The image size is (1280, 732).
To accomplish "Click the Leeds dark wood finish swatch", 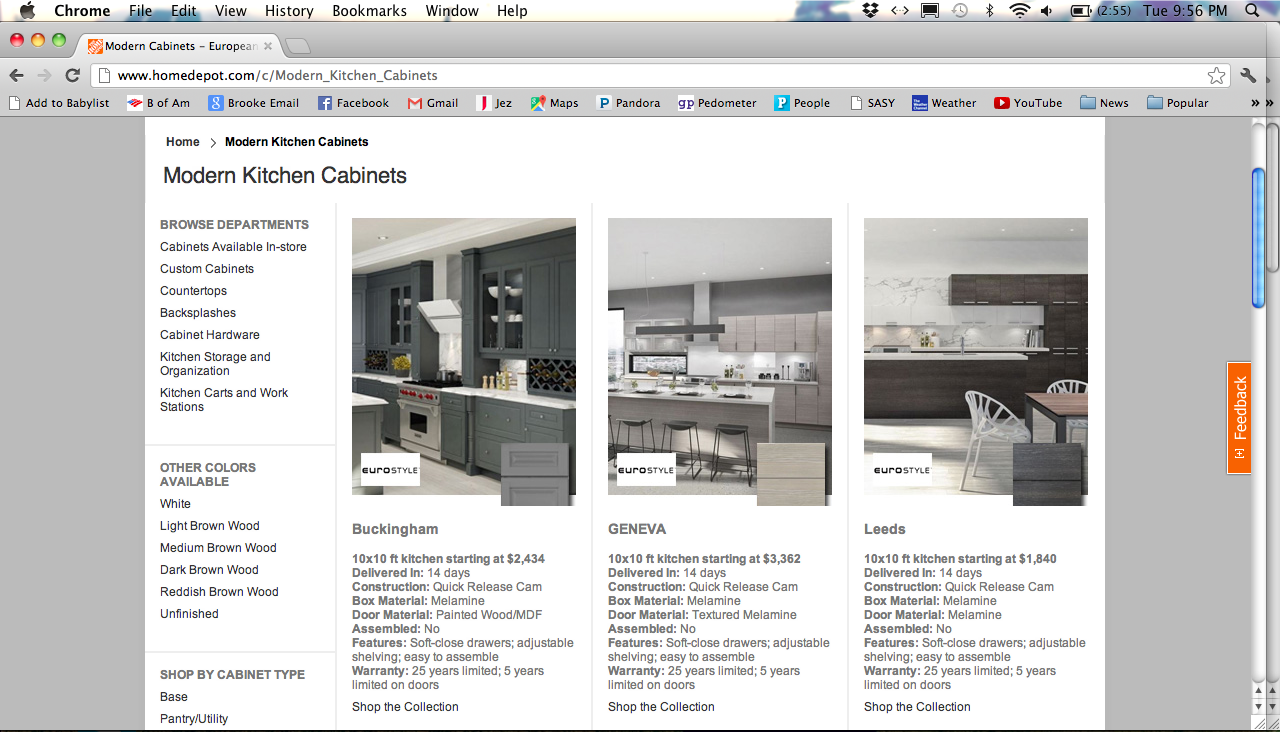I will tap(1047, 474).
